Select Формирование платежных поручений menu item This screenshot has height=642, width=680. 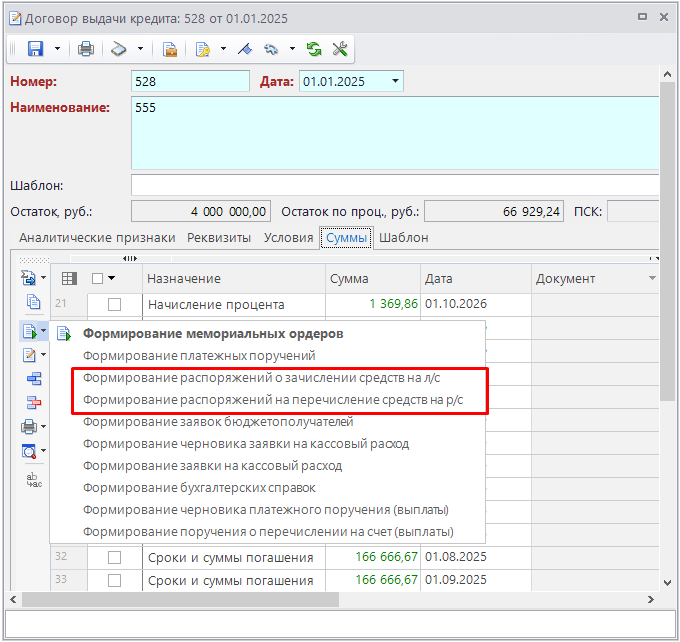point(199,355)
